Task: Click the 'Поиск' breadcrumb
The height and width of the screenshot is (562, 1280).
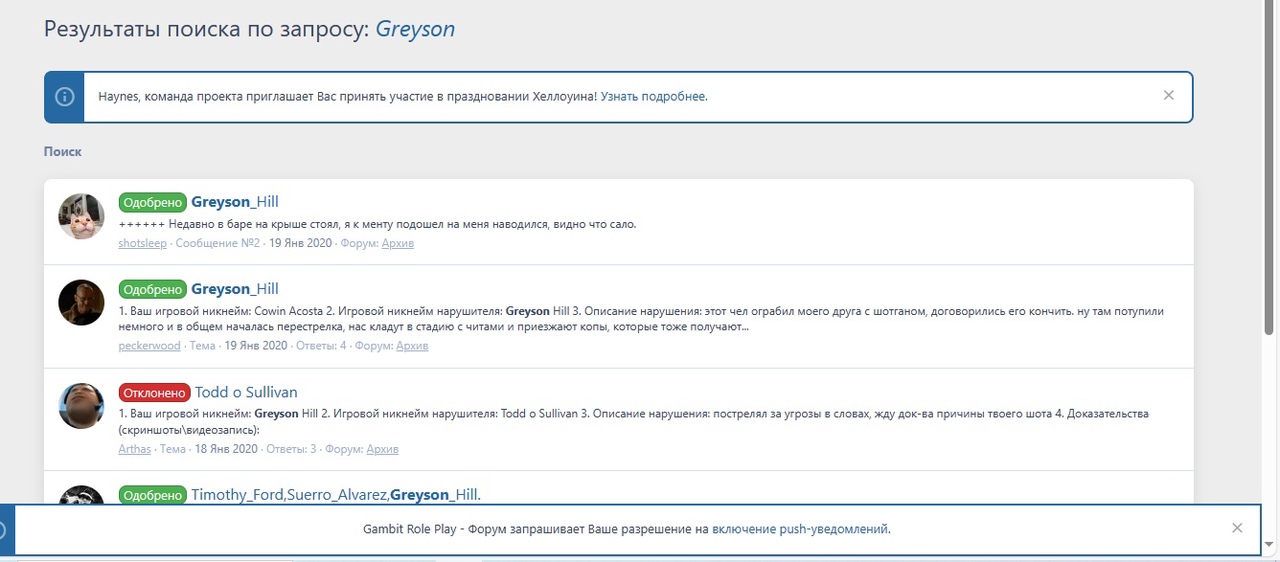Action: [x=62, y=152]
